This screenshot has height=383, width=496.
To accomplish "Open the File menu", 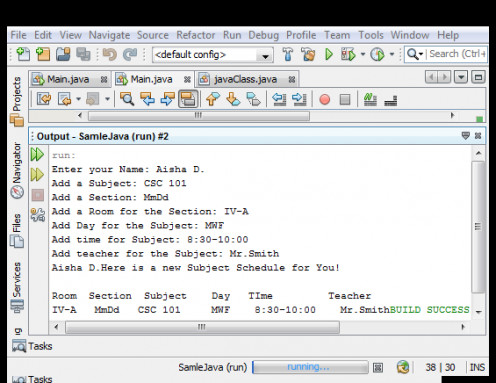I will [18, 35].
